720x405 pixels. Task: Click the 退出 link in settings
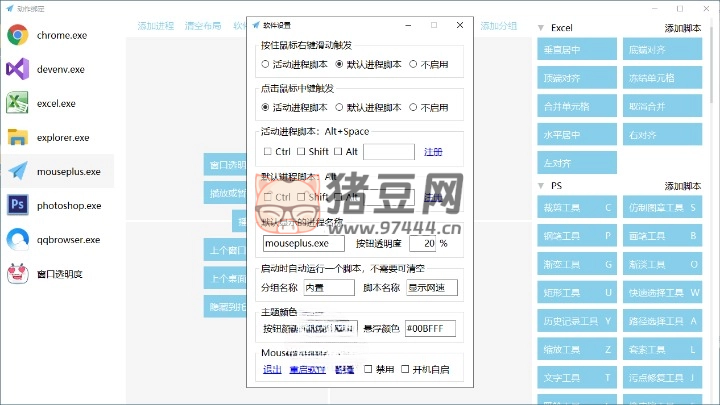pyautogui.click(x=272, y=369)
